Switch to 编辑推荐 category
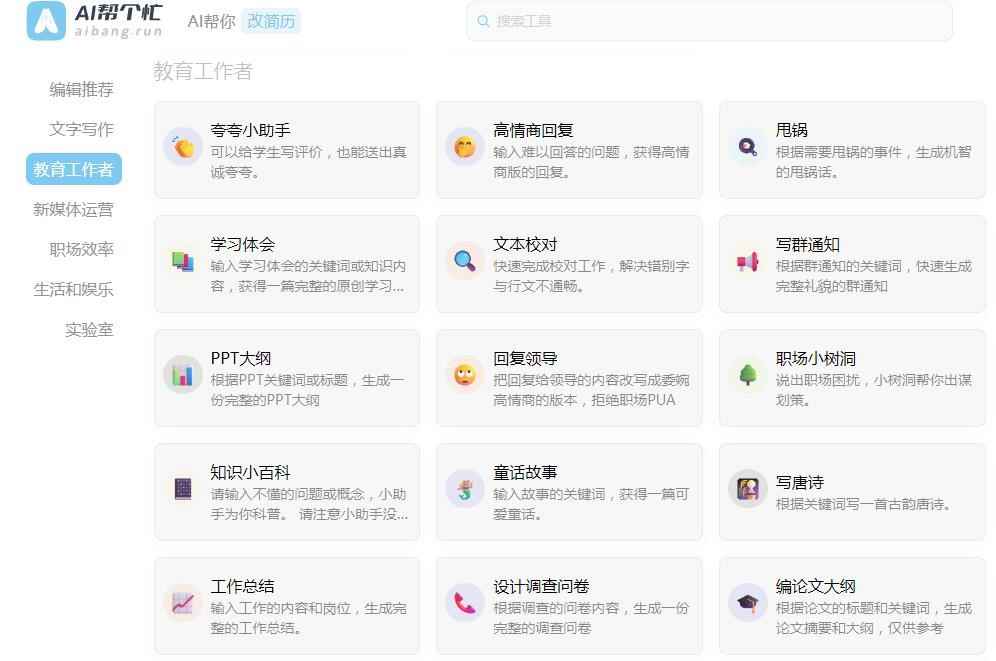996x661 pixels. [x=81, y=89]
